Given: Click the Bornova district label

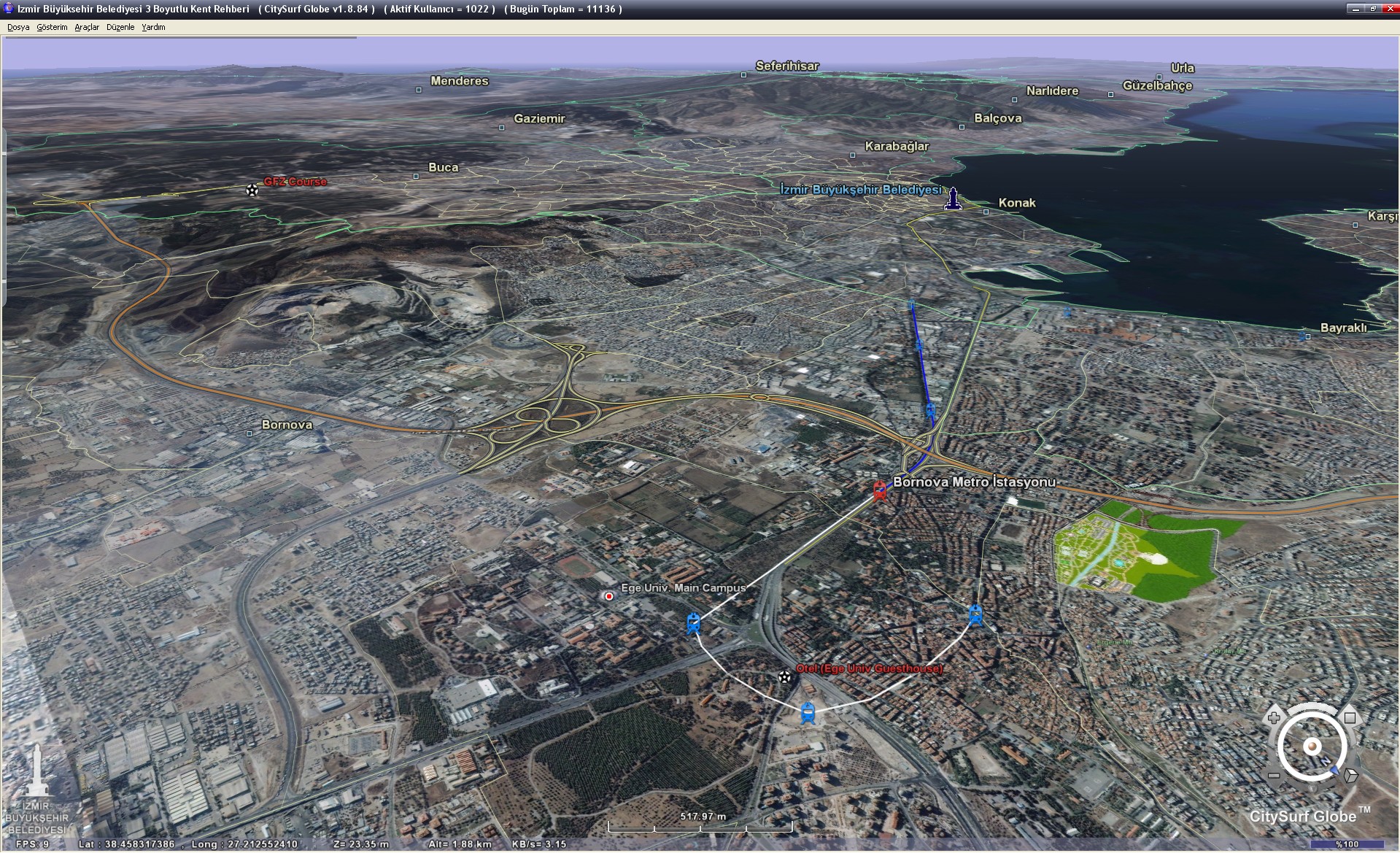Looking at the screenshot, I should pyautogui.click(x=287, y=425).
